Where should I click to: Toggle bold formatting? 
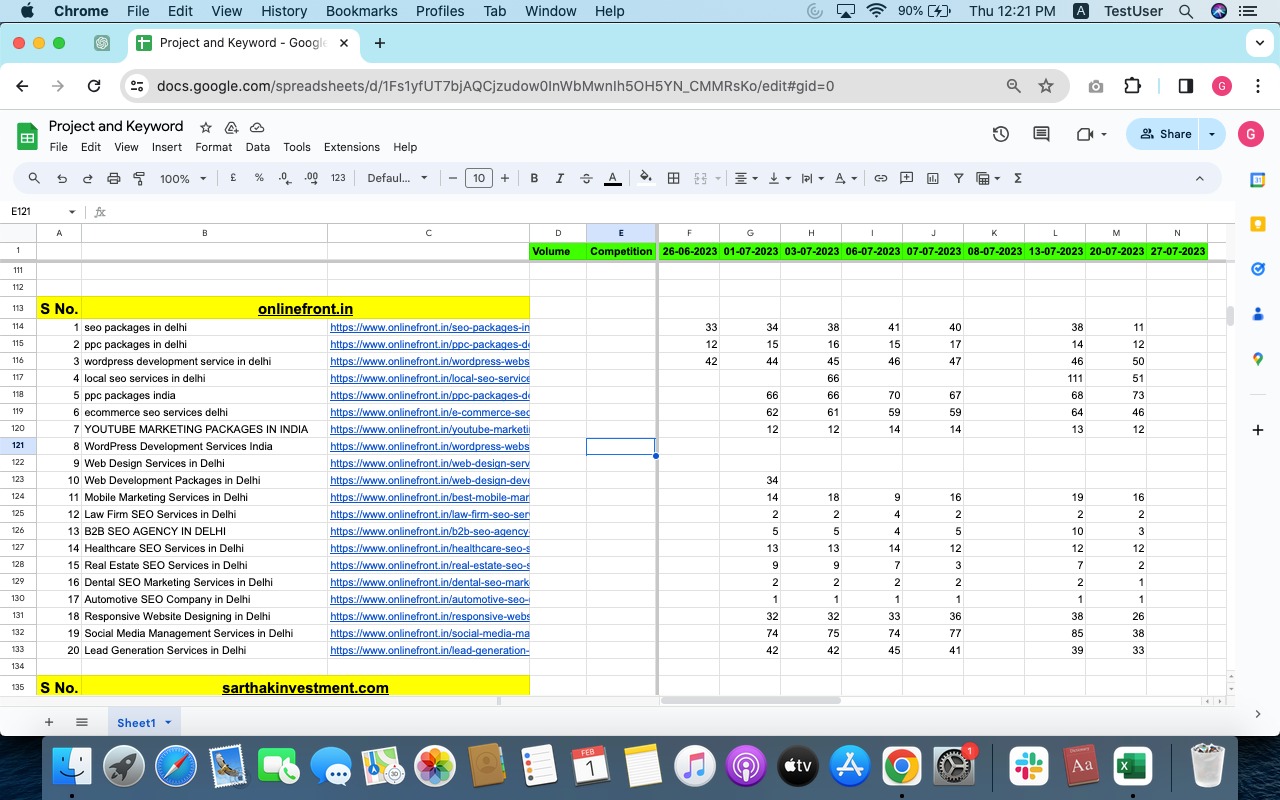[x=534, y=178]
